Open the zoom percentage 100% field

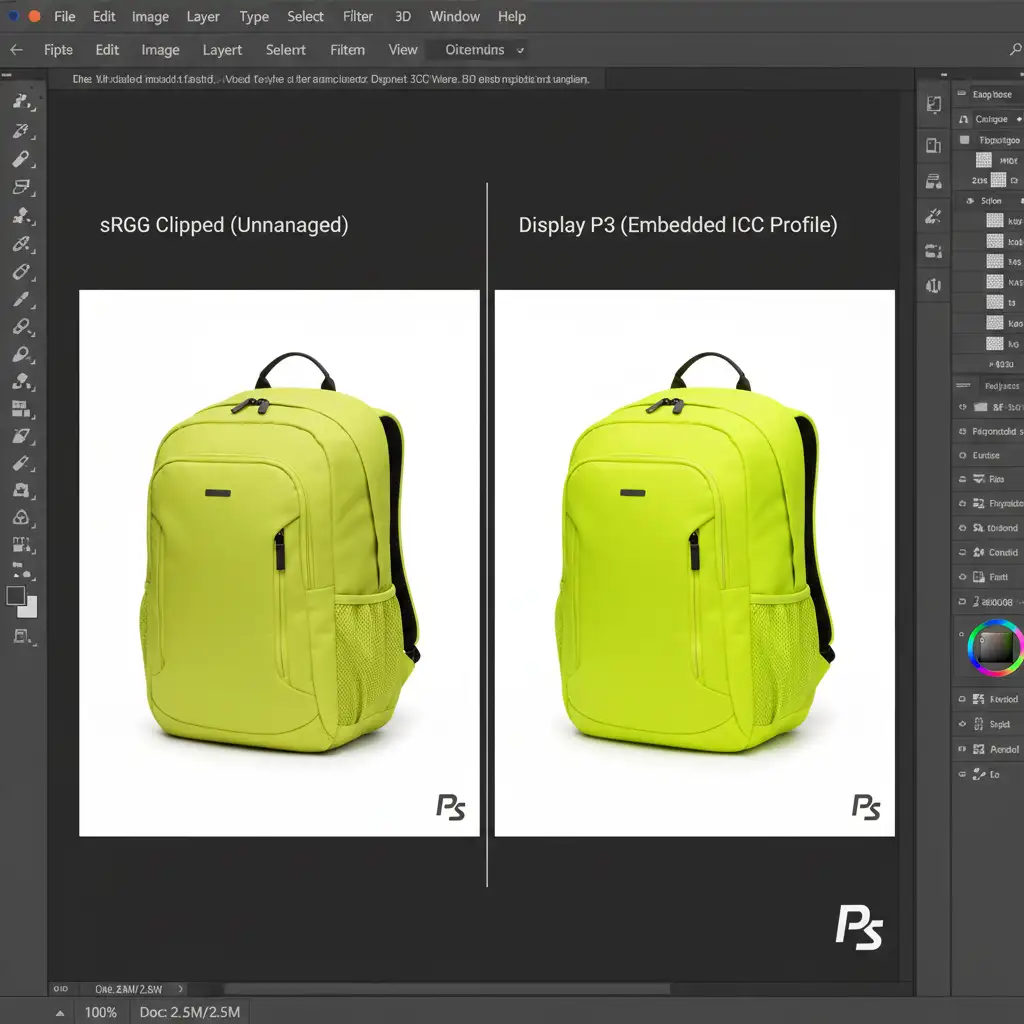click(x=100, y=1012)
